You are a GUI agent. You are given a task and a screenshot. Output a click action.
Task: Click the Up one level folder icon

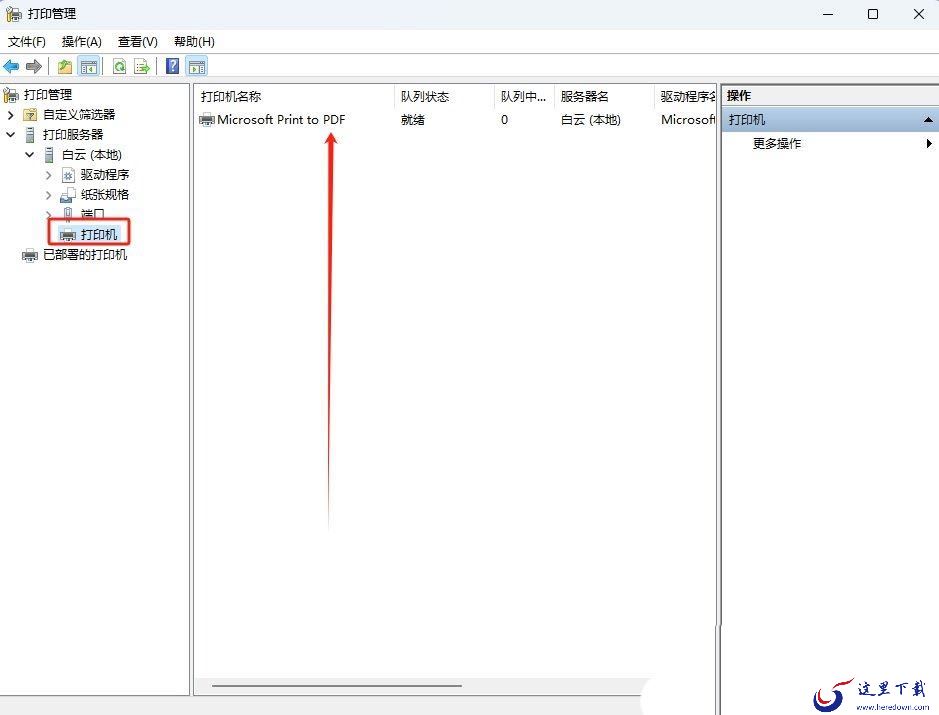(65, 66)
